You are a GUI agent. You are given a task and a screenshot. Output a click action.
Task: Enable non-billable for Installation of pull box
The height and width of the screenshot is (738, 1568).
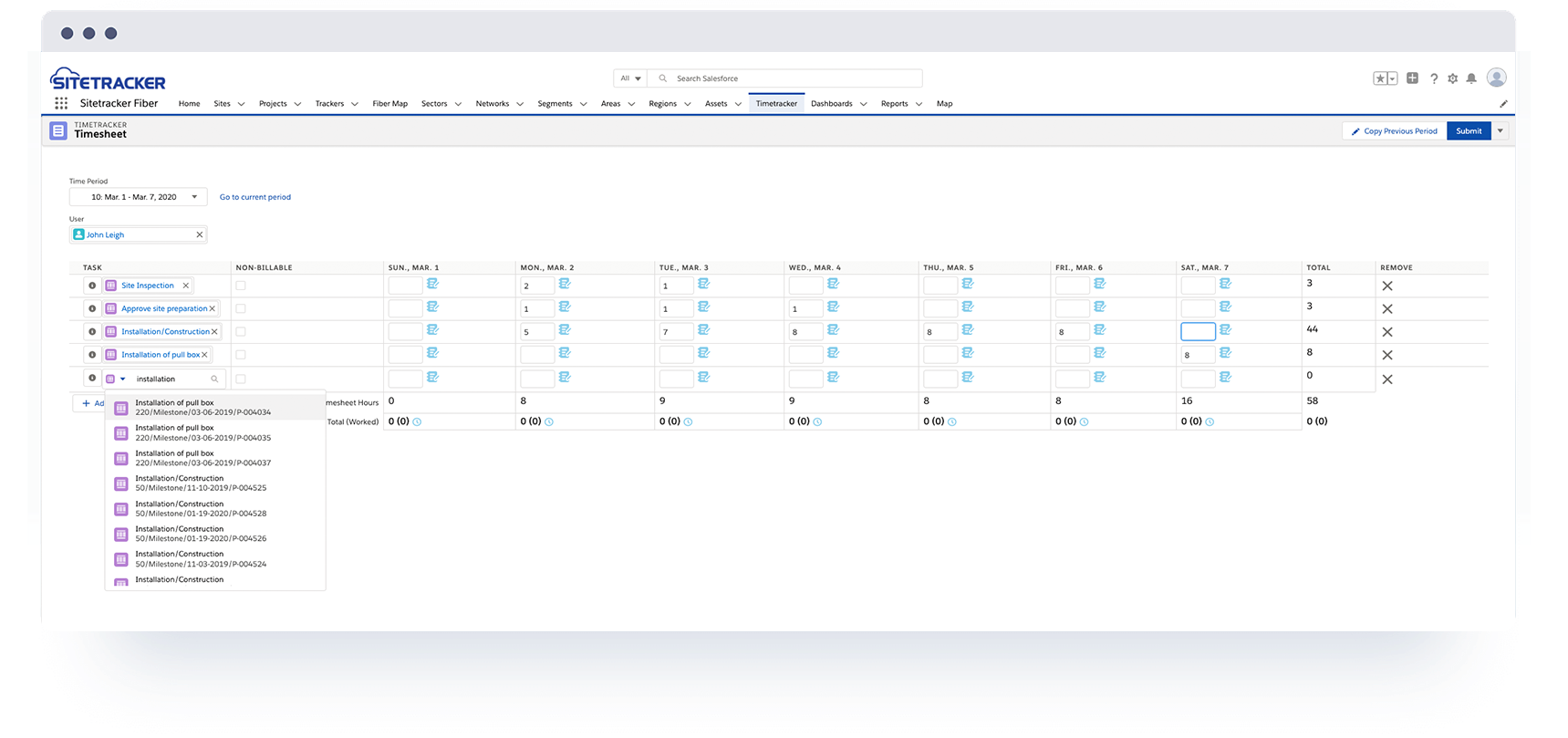pyautogui.click(x=241, y=355)
